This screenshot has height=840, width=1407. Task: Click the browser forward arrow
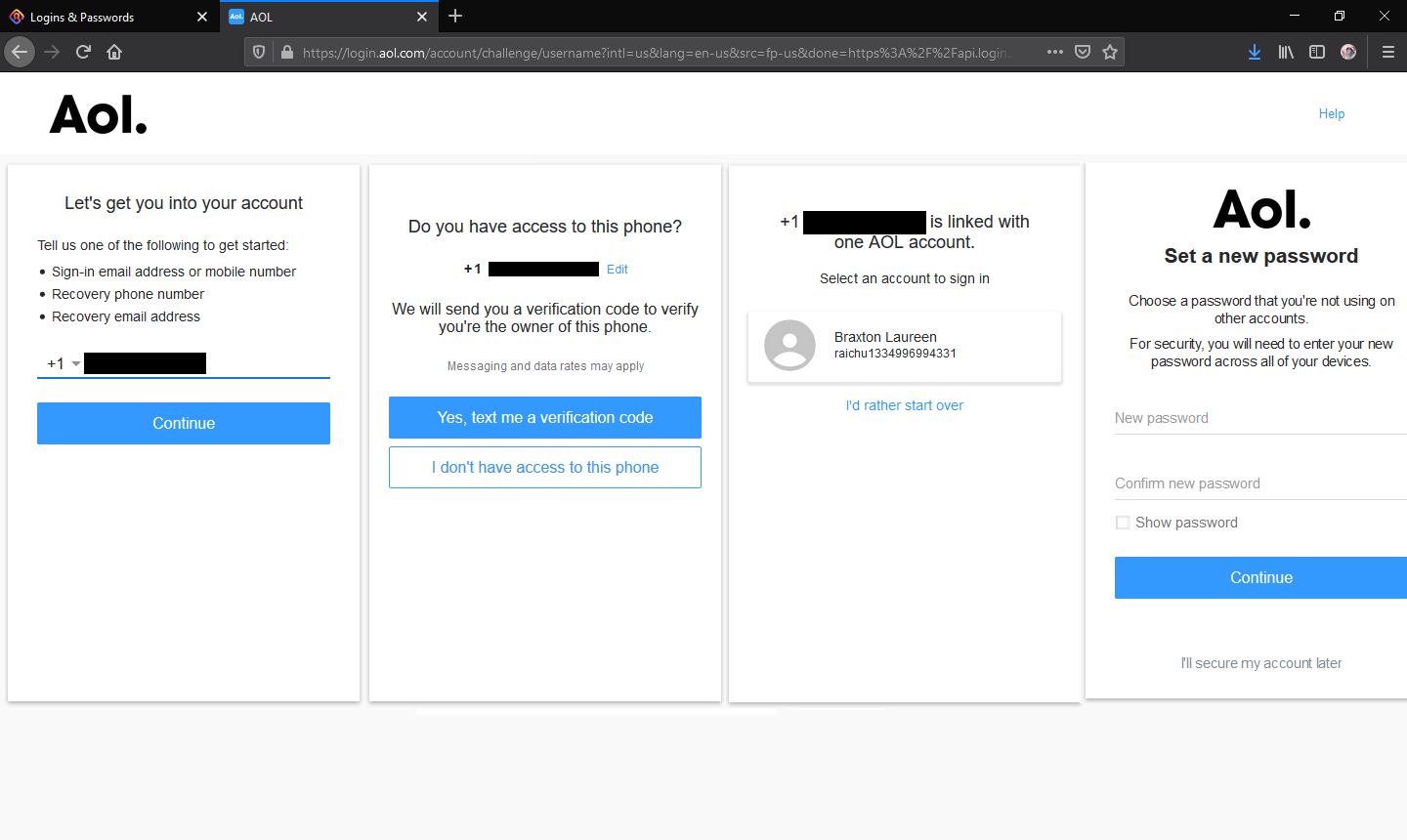tap(52, 52)
